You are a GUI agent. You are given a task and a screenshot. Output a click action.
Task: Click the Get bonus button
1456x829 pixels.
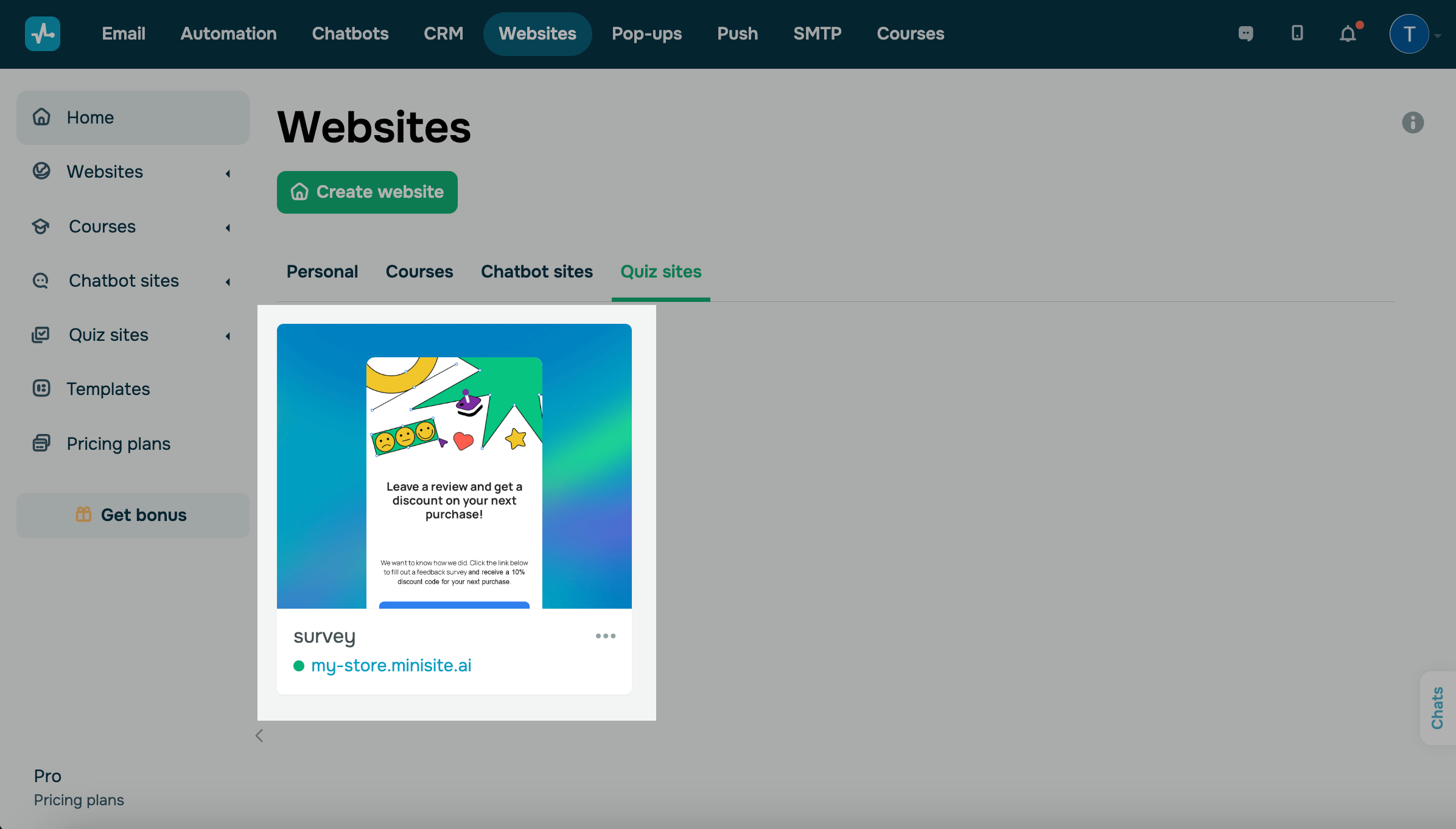click(133, 515)
